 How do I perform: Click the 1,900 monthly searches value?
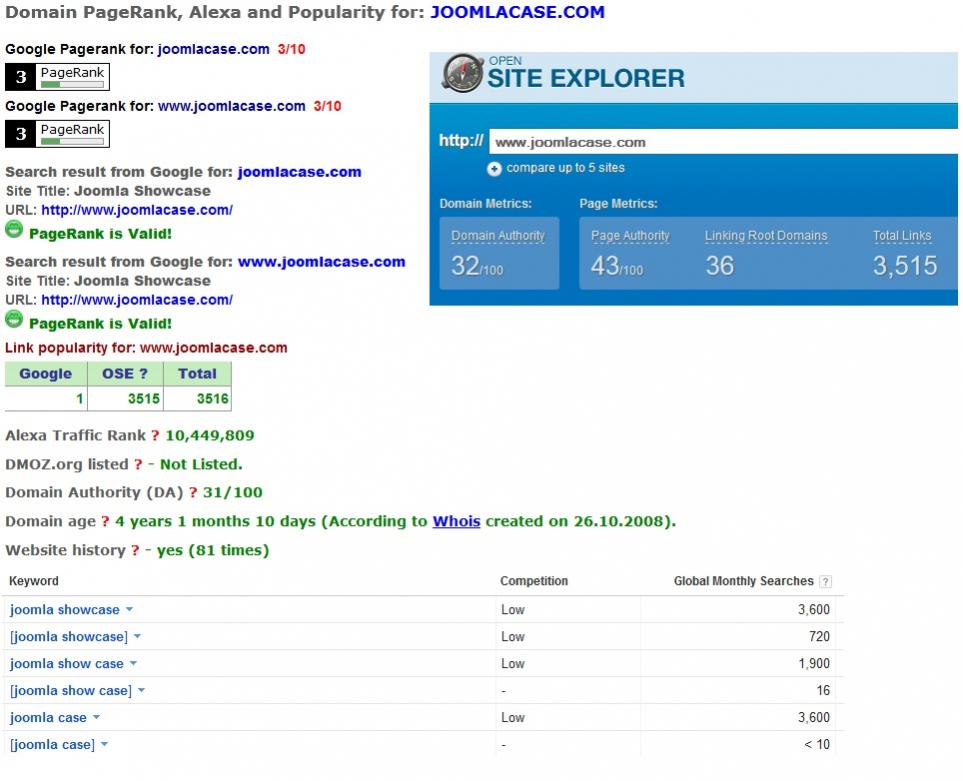click(x=814, y=664)
